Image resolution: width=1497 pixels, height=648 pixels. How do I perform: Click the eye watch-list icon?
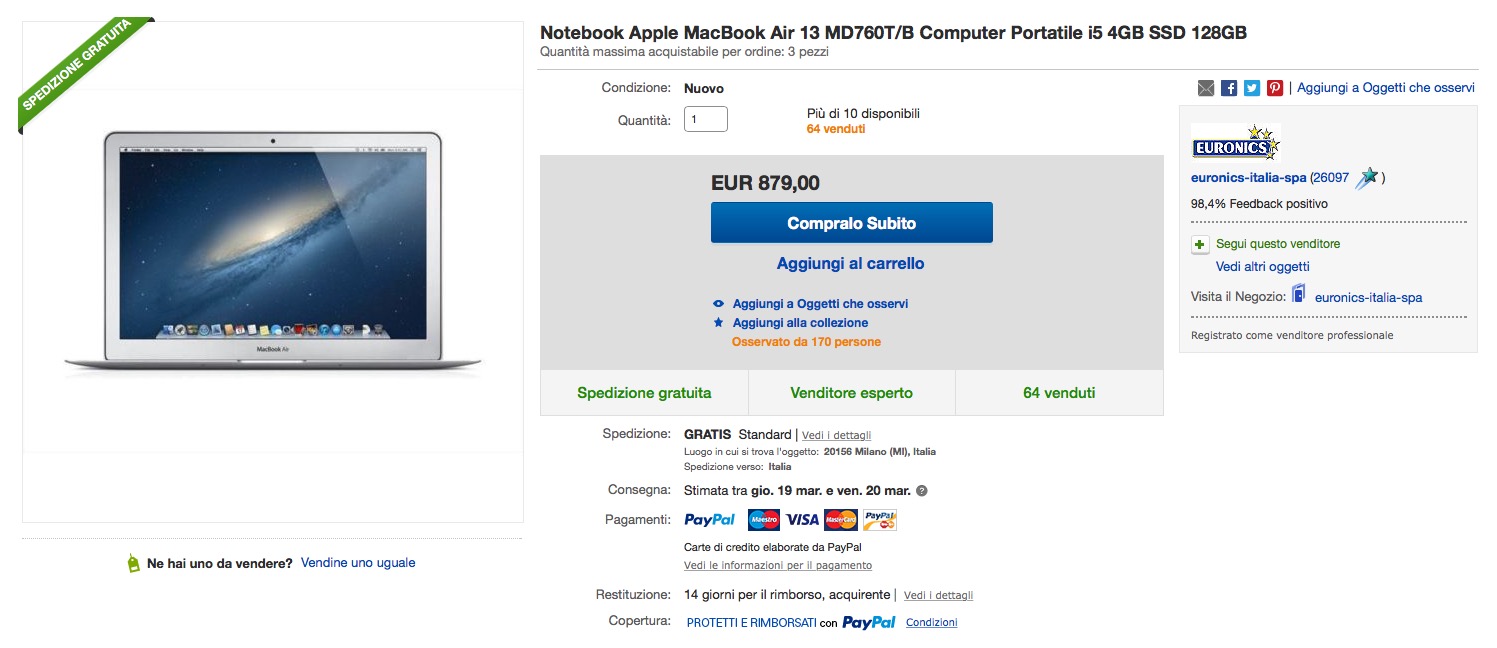click(718, 303)
